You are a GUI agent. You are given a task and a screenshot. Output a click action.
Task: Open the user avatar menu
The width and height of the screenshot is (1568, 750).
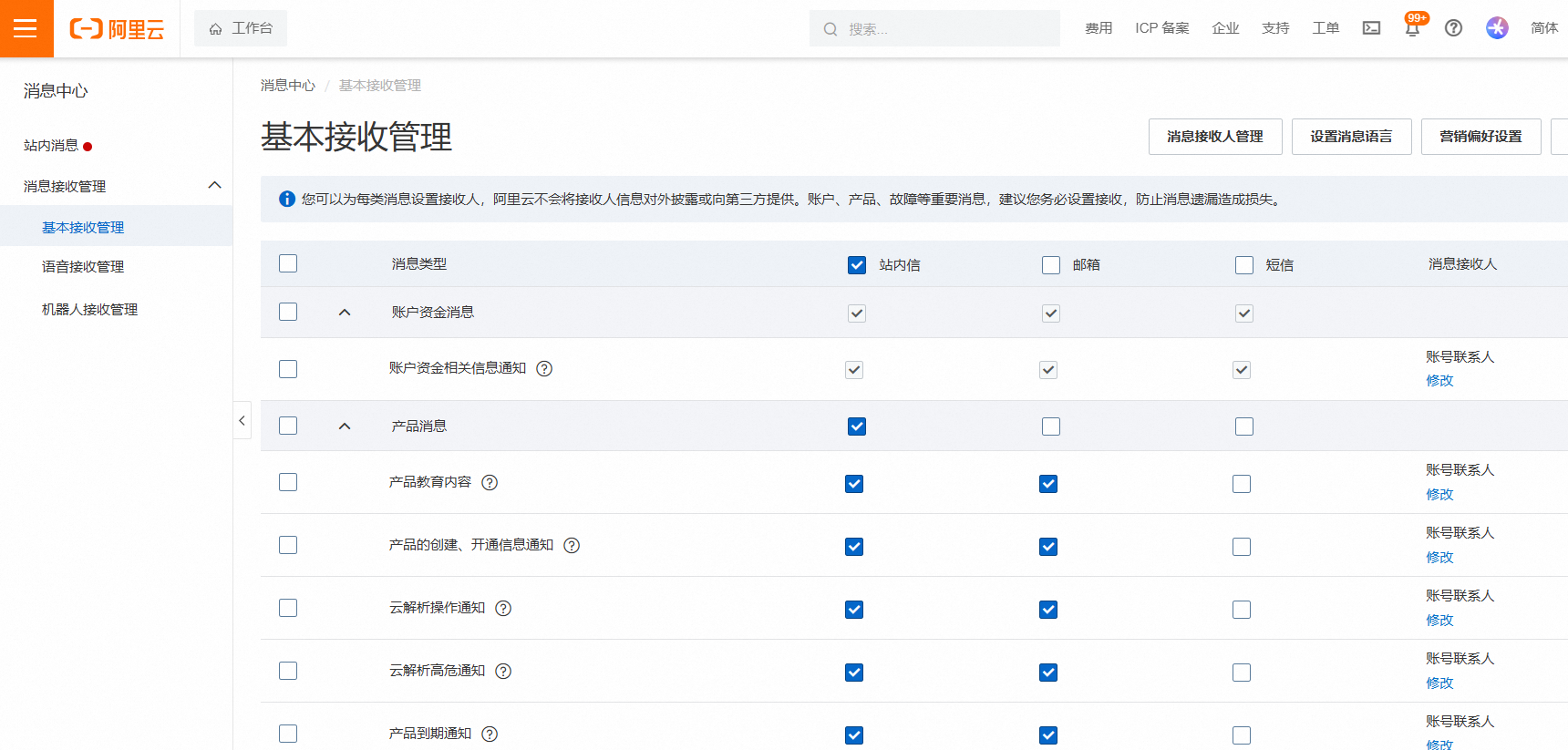coord(1497,28)
